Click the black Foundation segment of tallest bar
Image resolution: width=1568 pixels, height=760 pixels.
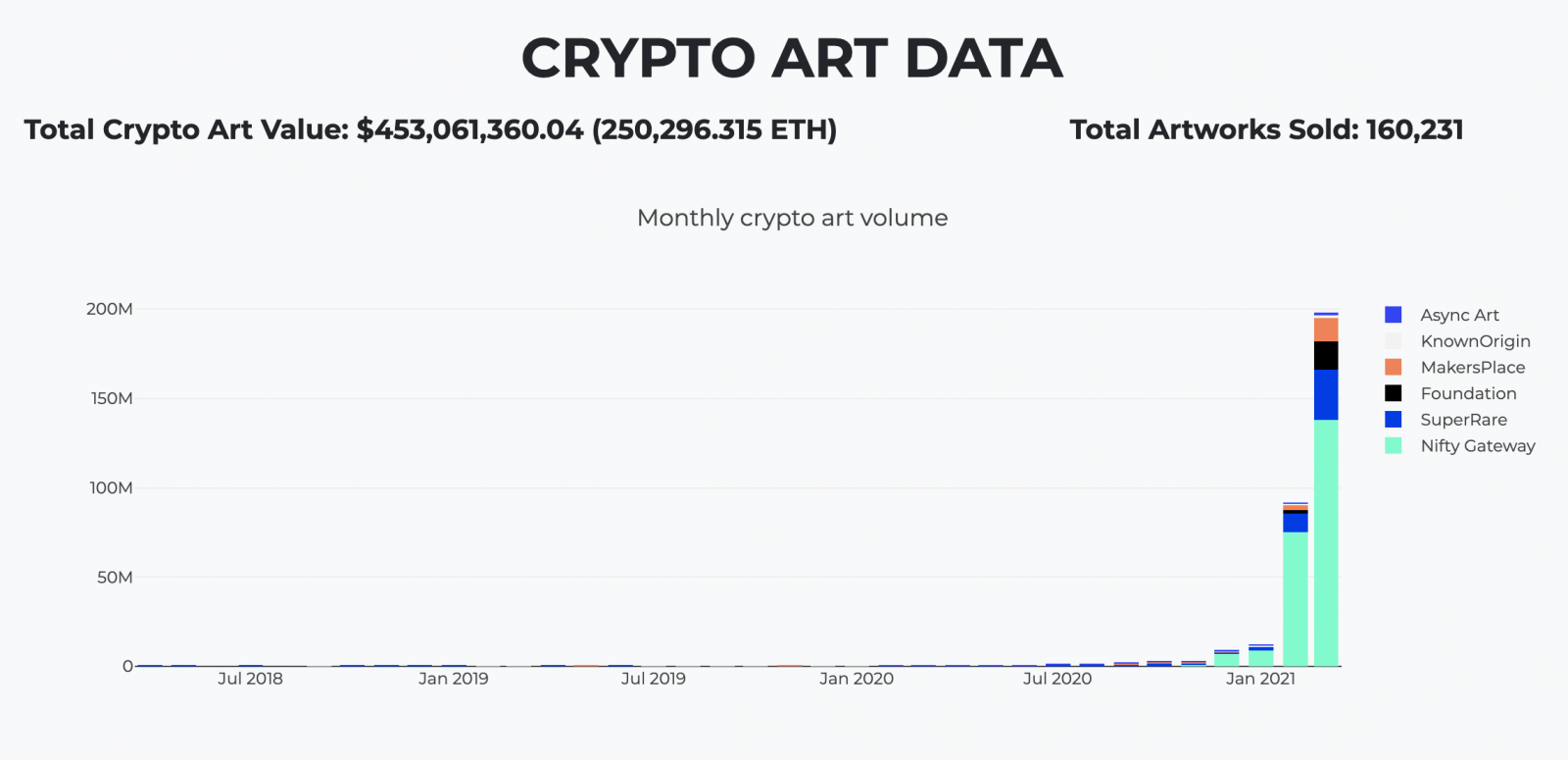1326,355
